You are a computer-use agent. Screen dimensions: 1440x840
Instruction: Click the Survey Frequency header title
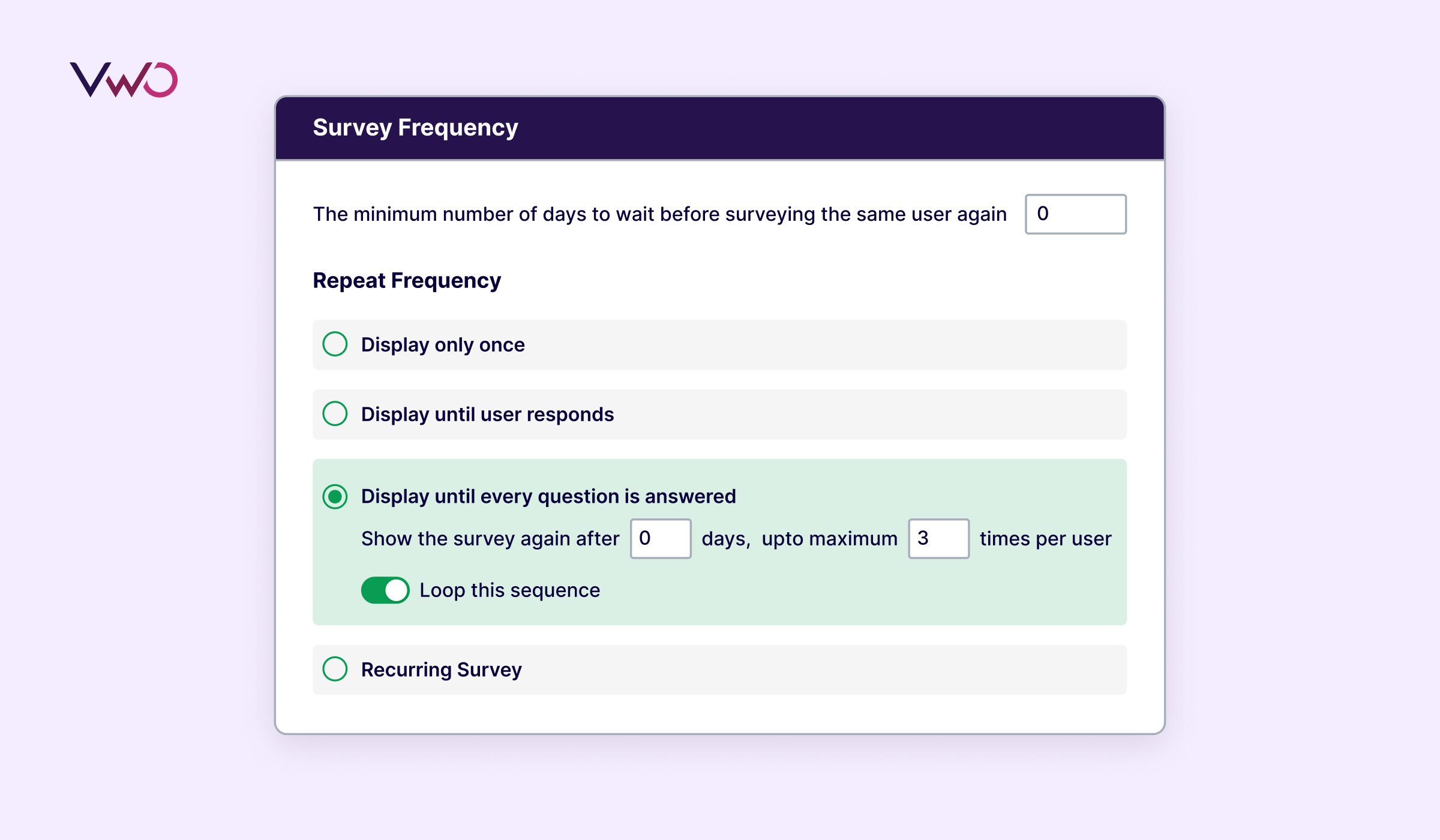[x=415, y=128]
